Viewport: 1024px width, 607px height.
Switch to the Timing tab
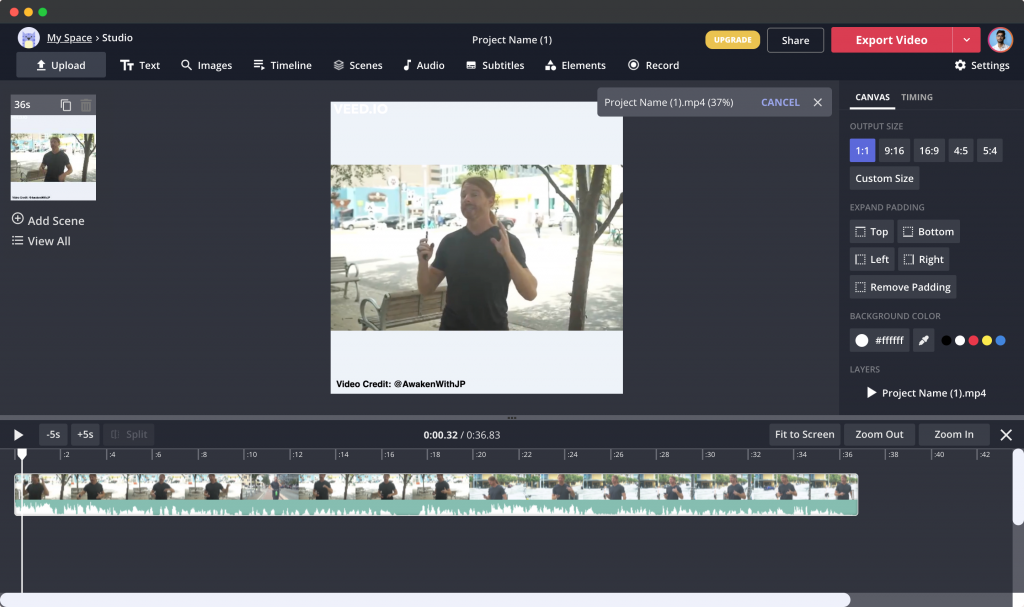tap(916, 97)
